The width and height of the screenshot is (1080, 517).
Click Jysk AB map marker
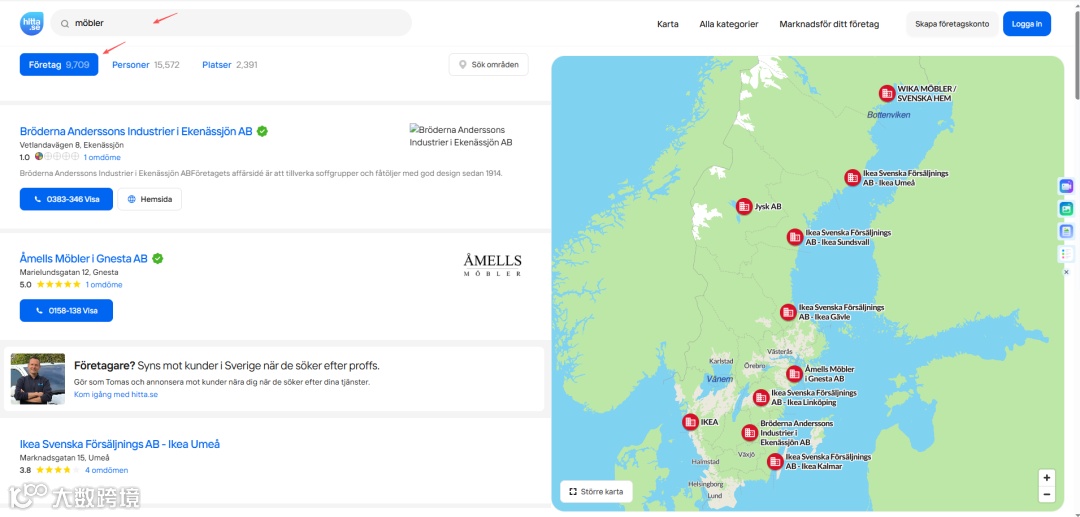pos(744,206)
